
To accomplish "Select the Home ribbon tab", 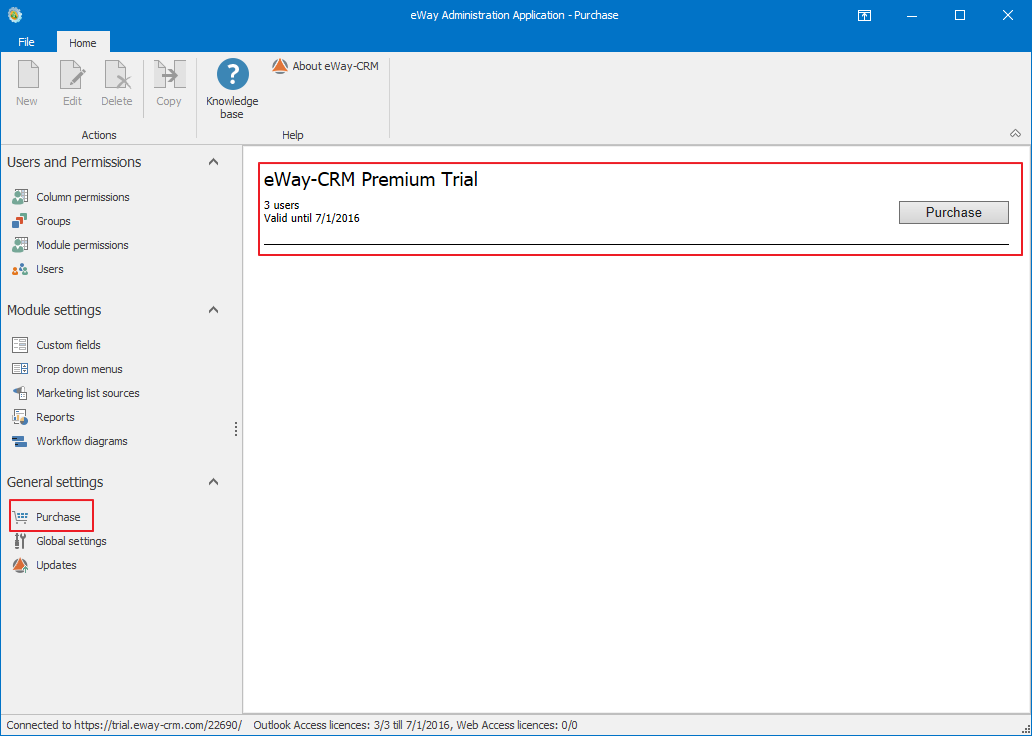I will click(x=83, y=42).
